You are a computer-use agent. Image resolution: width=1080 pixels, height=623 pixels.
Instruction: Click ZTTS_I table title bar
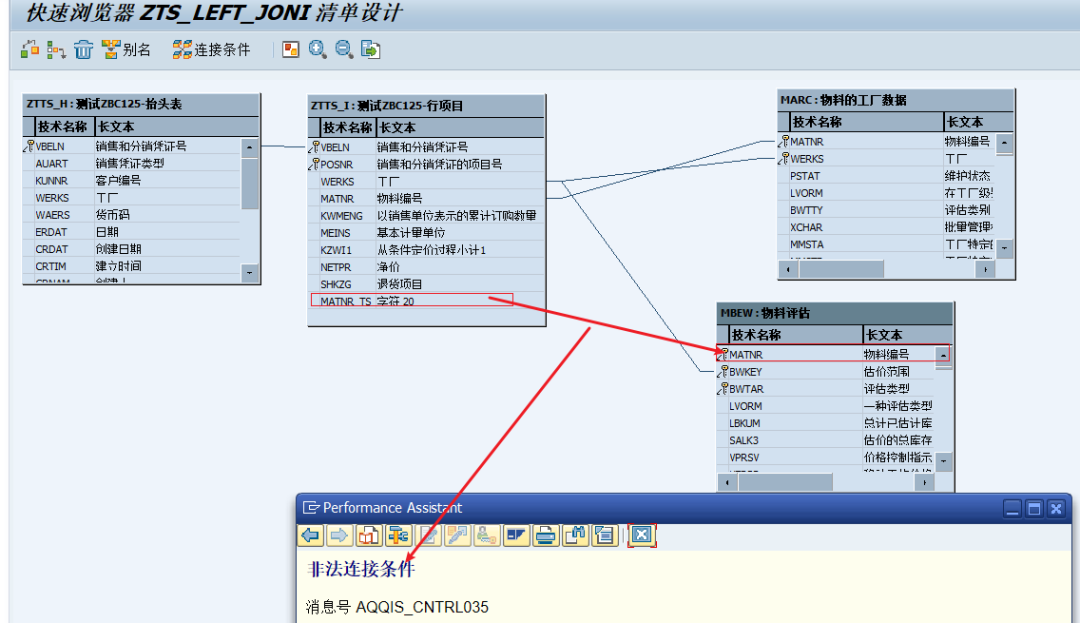(426, 105)
